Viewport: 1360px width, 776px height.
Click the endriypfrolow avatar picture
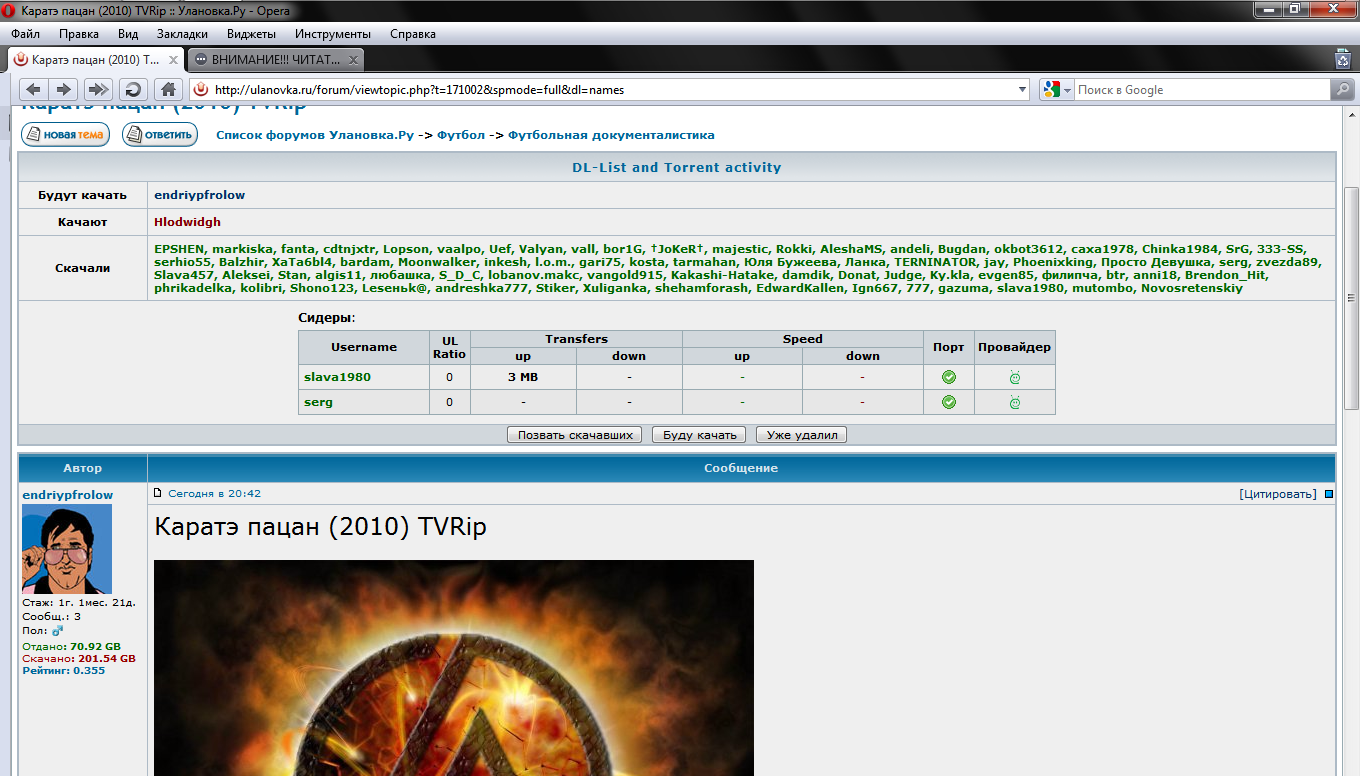point(67,549)
